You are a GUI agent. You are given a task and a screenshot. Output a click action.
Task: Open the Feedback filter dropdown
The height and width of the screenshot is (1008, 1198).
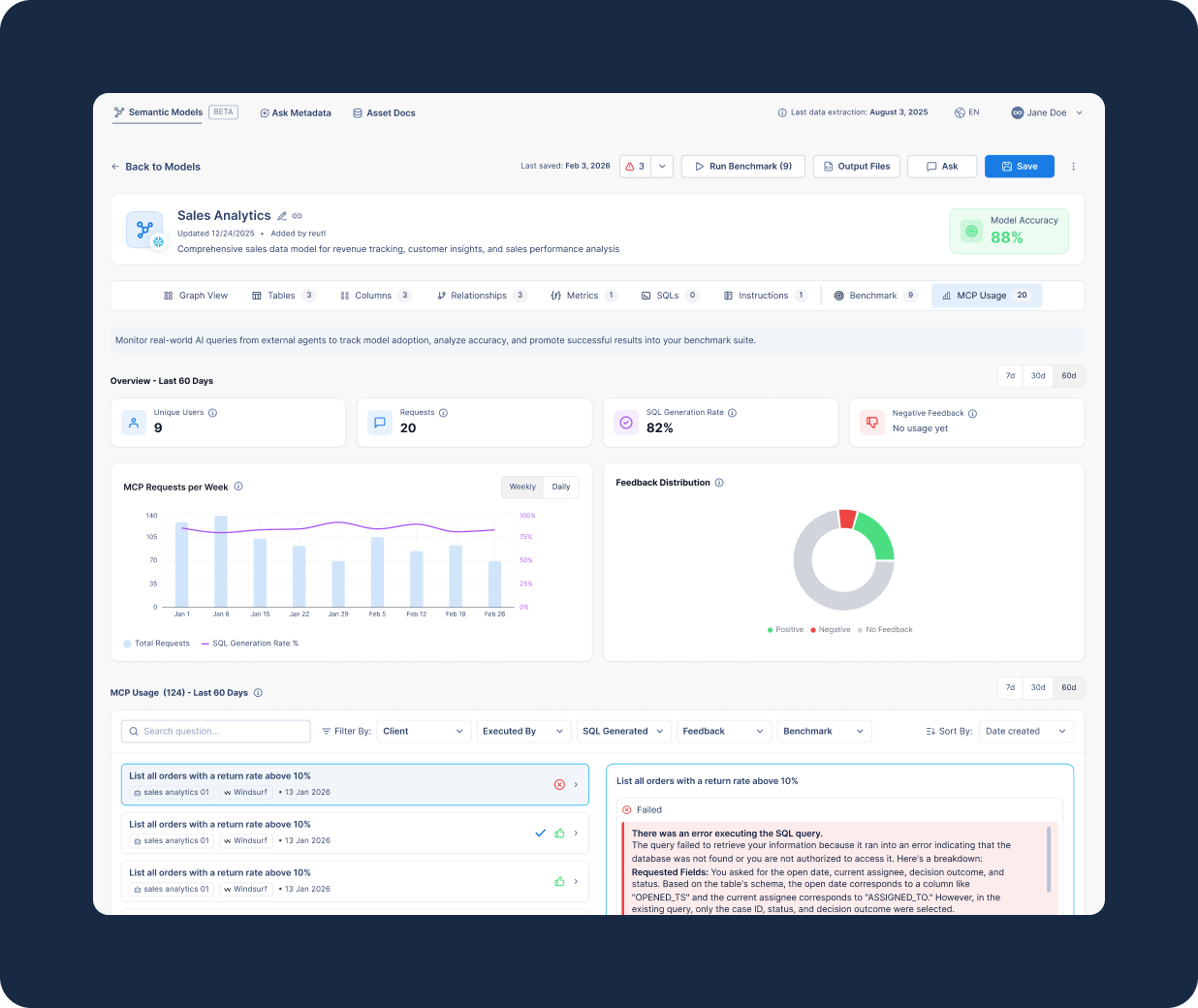click(724, 732)
